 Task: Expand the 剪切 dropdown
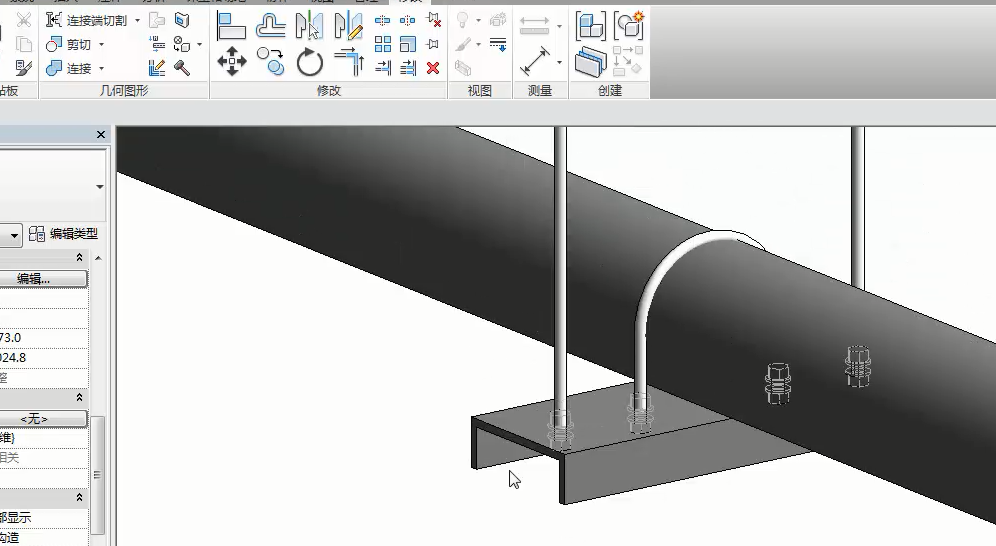click(101, 45)
